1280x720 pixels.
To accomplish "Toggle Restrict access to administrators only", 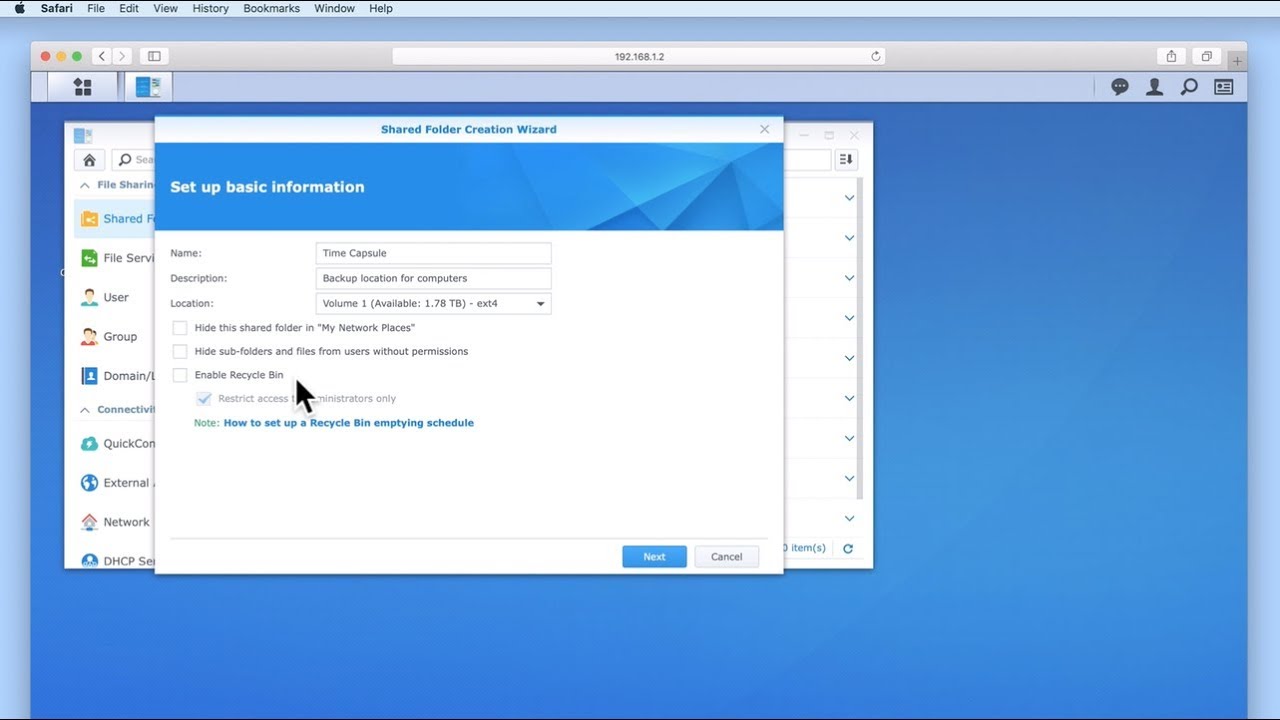I will coord(204,398).
